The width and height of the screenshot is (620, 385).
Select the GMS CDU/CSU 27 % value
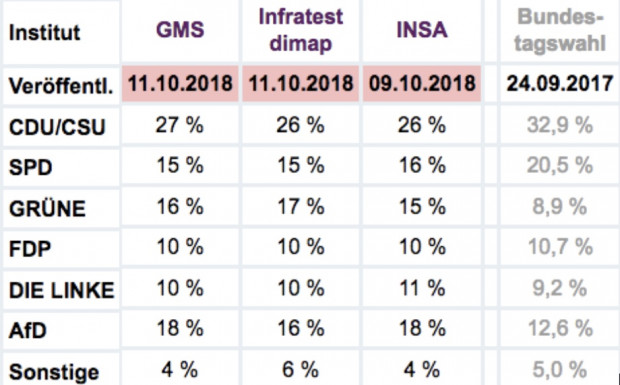[180, 125]
